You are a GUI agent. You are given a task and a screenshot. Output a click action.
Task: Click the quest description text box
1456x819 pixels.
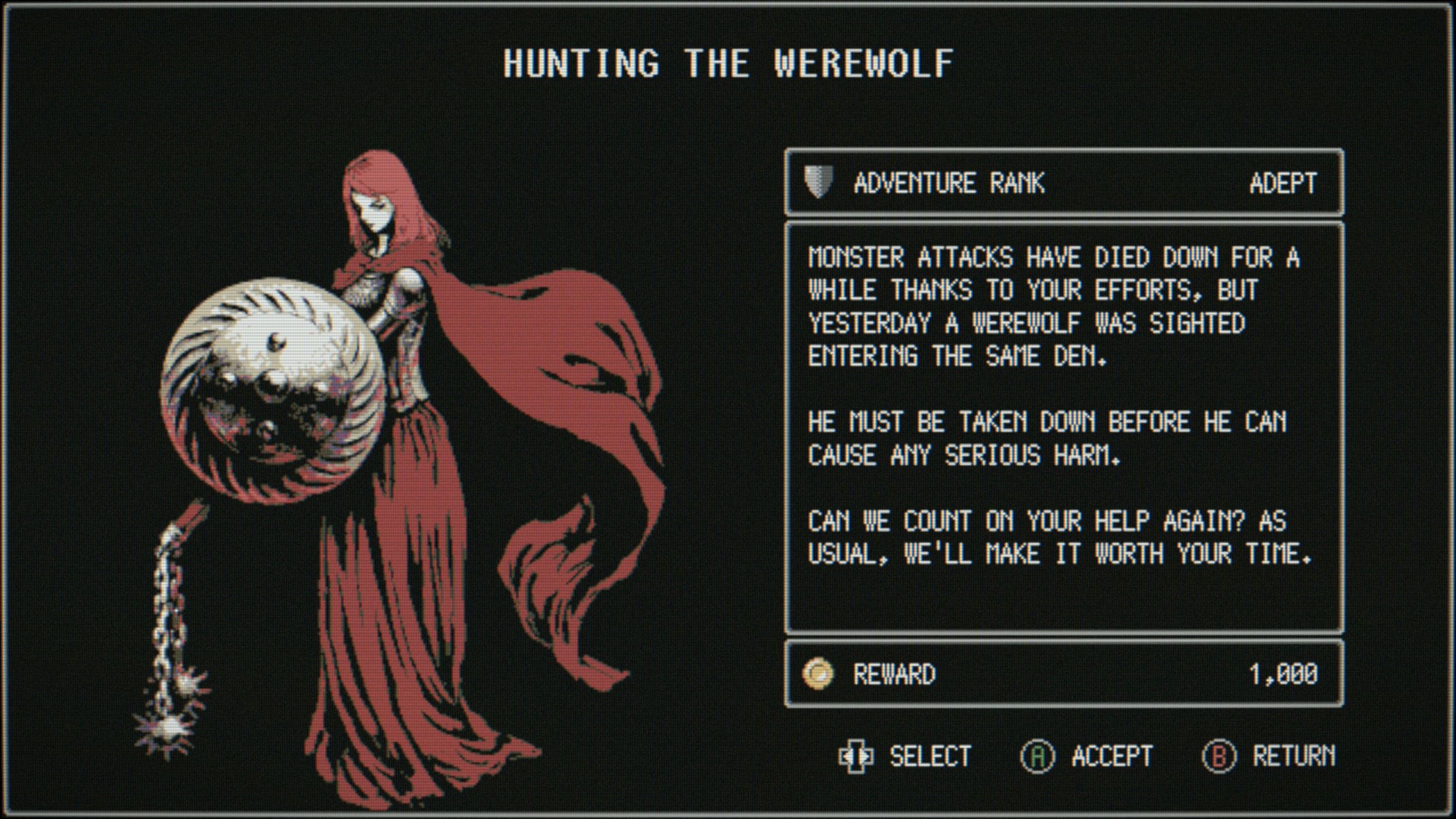tap(1064, 428)
